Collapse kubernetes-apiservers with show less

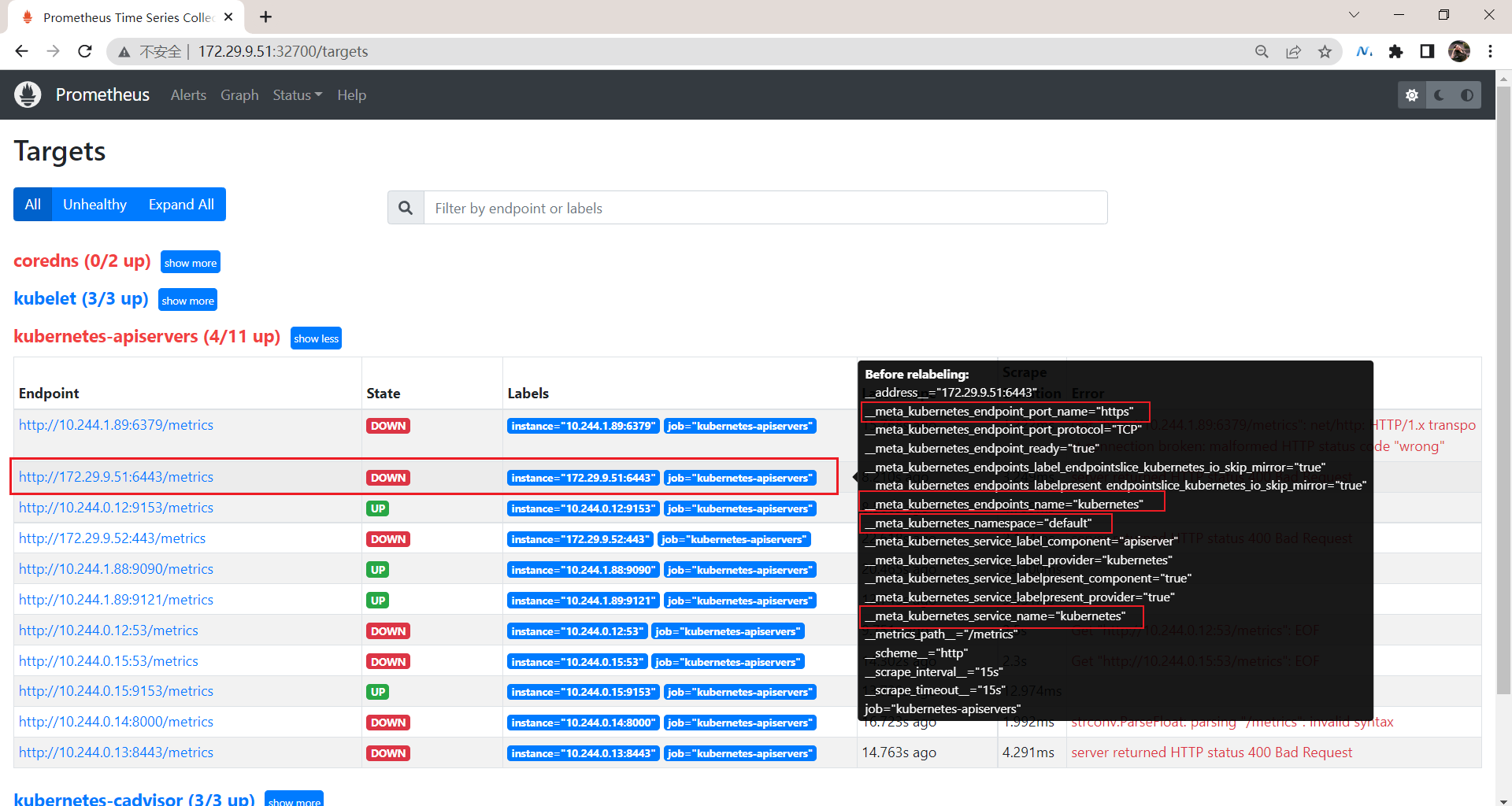(316, 338)
